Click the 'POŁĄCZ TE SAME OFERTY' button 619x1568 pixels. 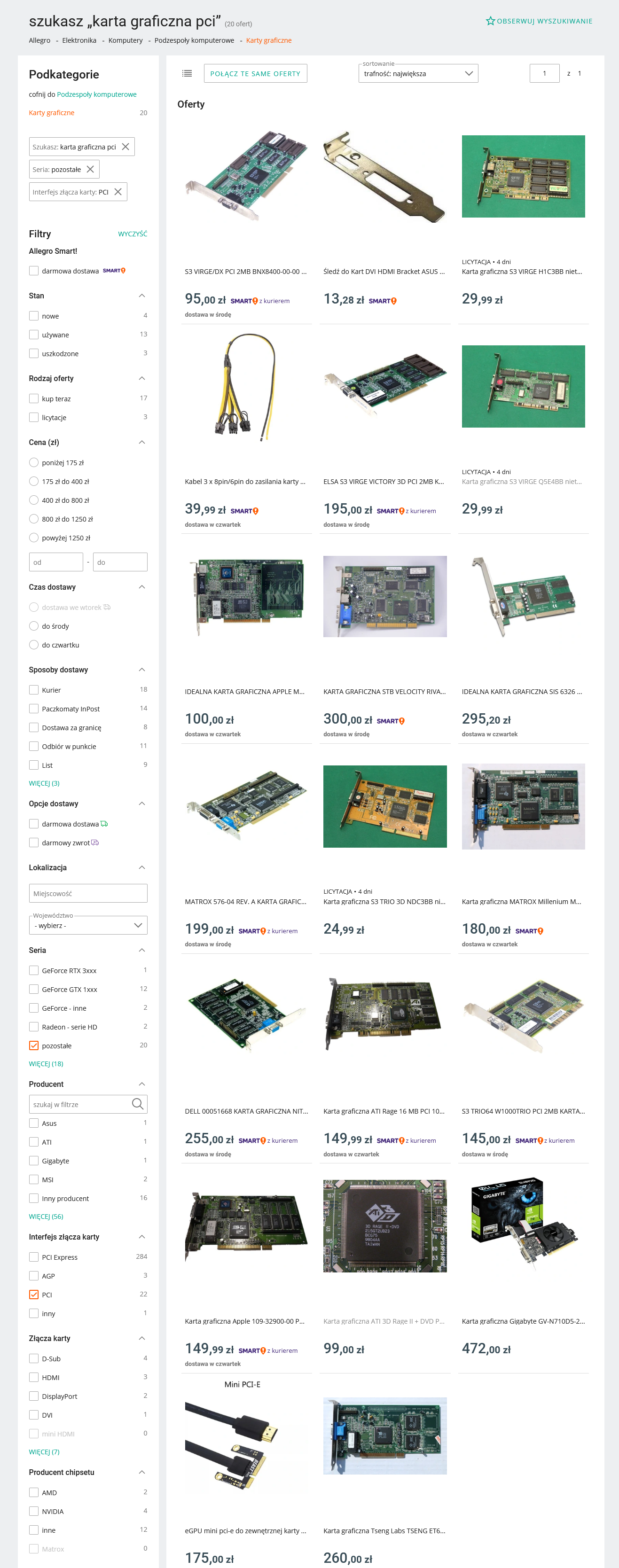click(x=256, y=74)
